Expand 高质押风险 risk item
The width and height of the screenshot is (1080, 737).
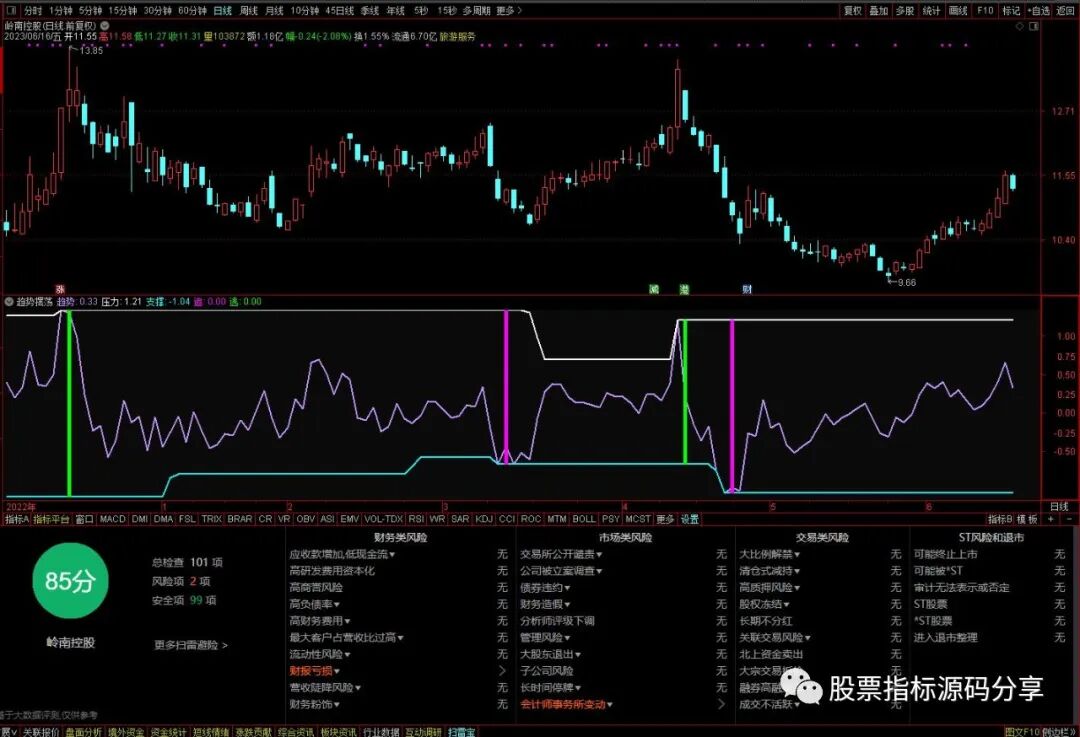(769, 588)
